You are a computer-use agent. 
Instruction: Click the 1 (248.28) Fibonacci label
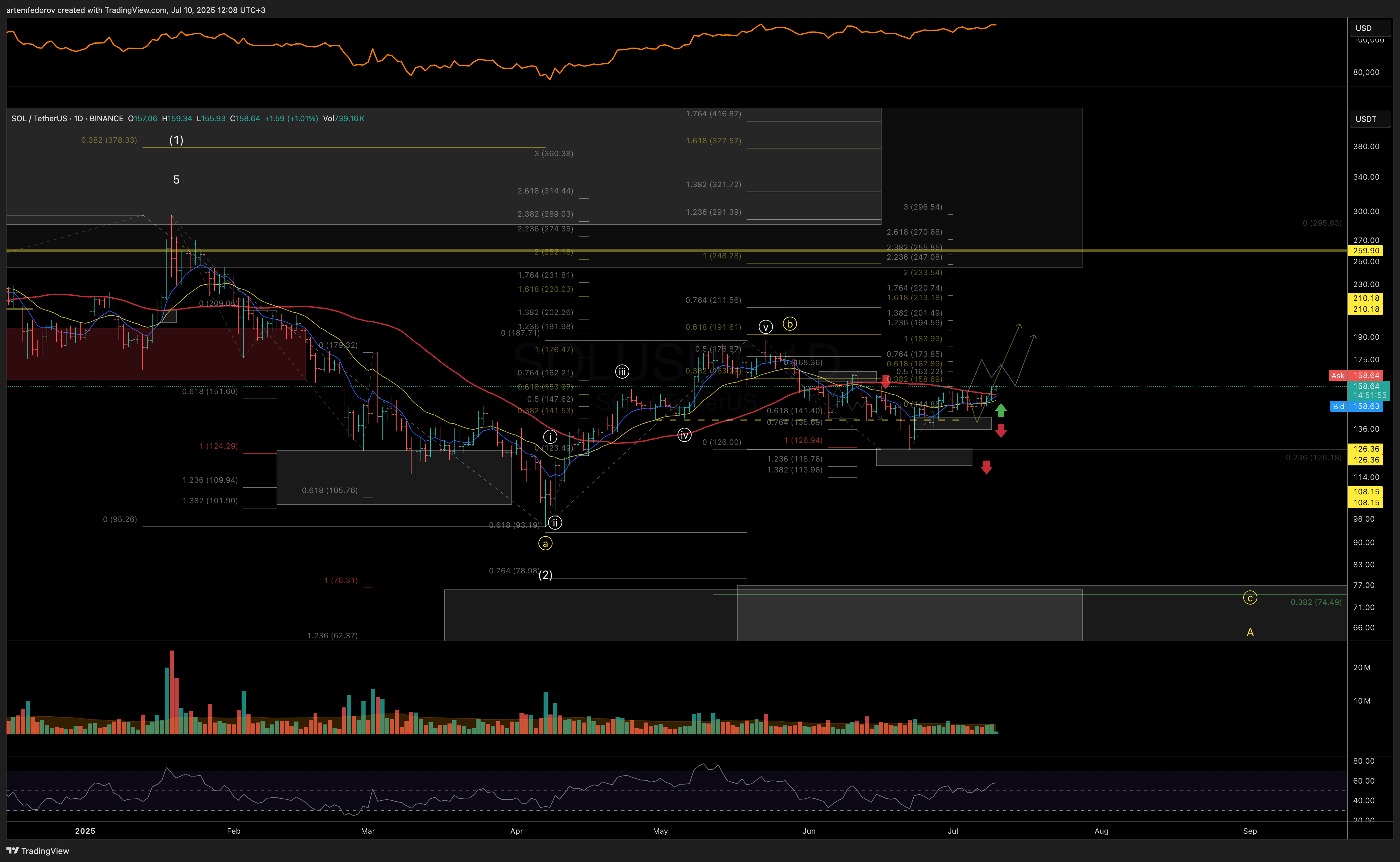(x=722, y=256)
